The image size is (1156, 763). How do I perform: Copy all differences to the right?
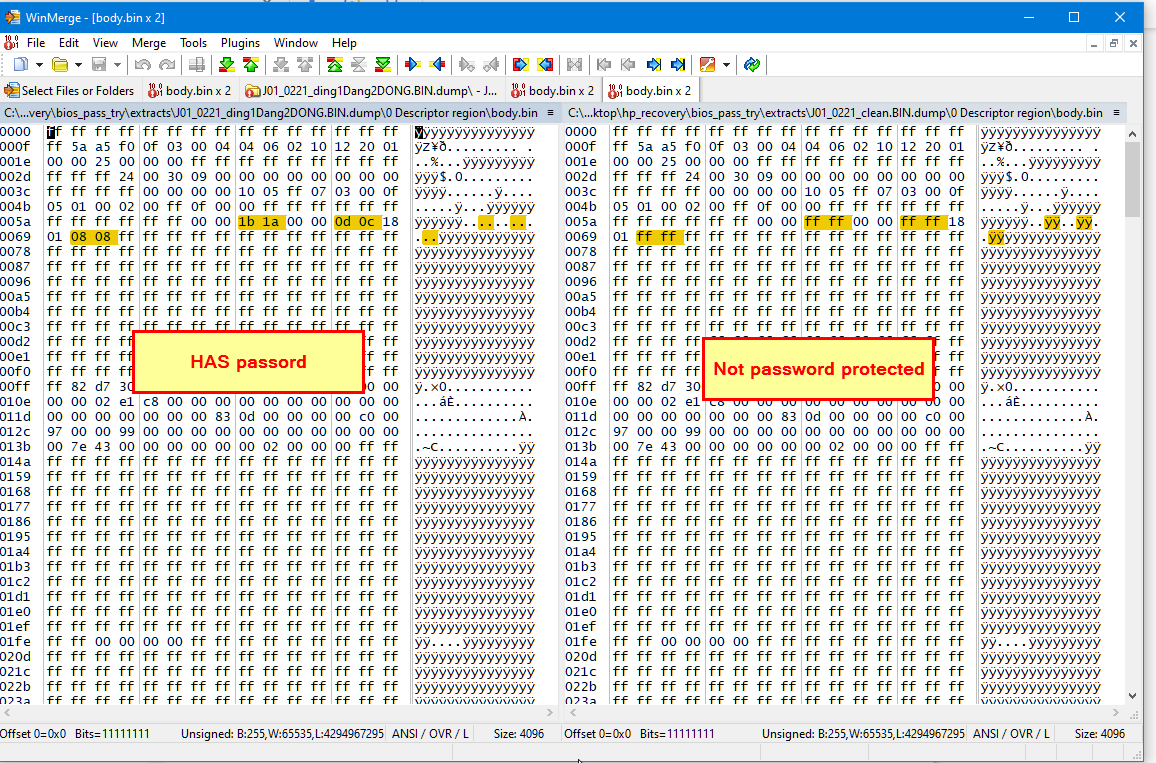click(x=520, y=65)
